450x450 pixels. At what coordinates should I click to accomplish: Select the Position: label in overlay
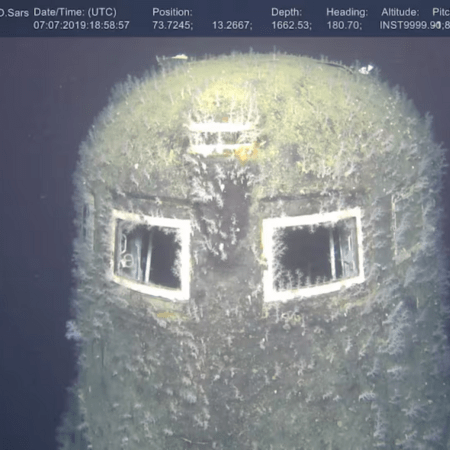pyautogui.click(x=172, y=12)
